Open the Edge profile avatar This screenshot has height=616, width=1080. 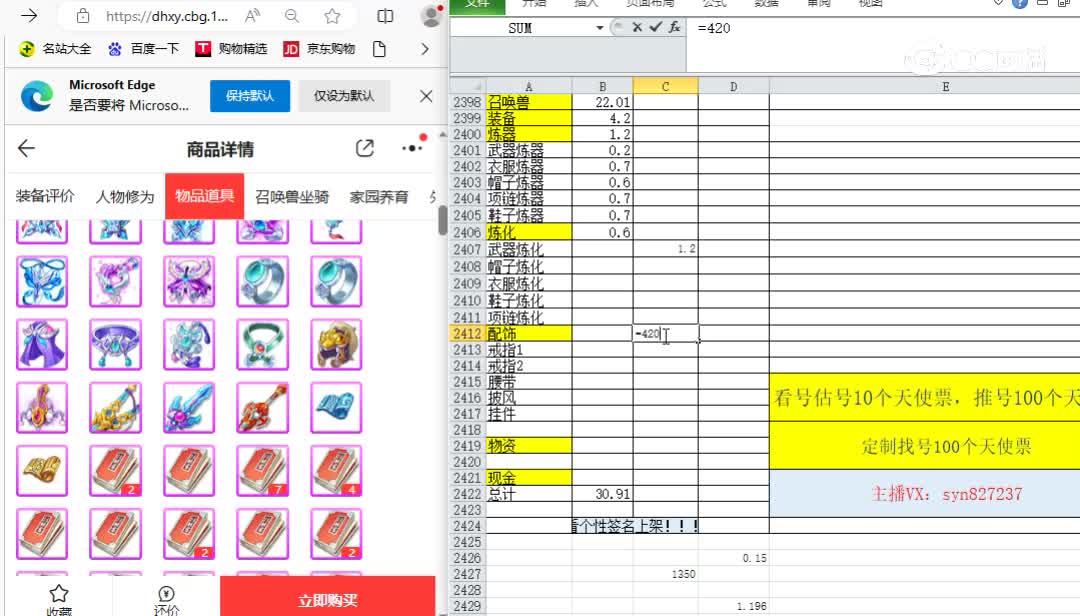(431, 15)
